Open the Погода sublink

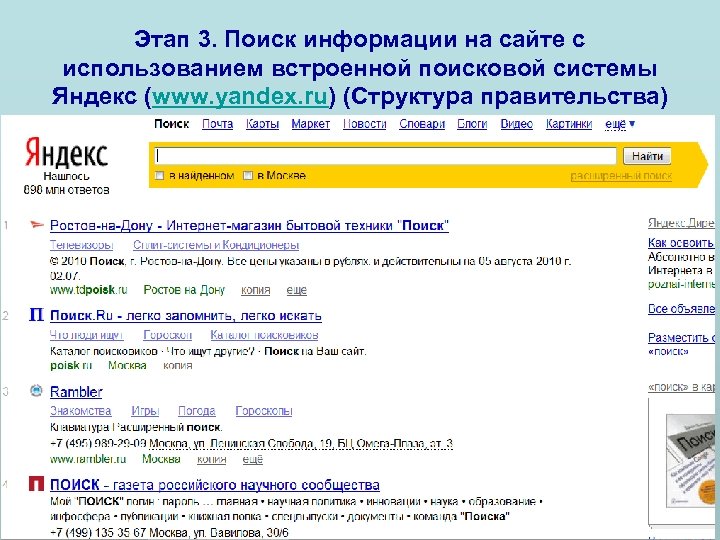point(197,411)
